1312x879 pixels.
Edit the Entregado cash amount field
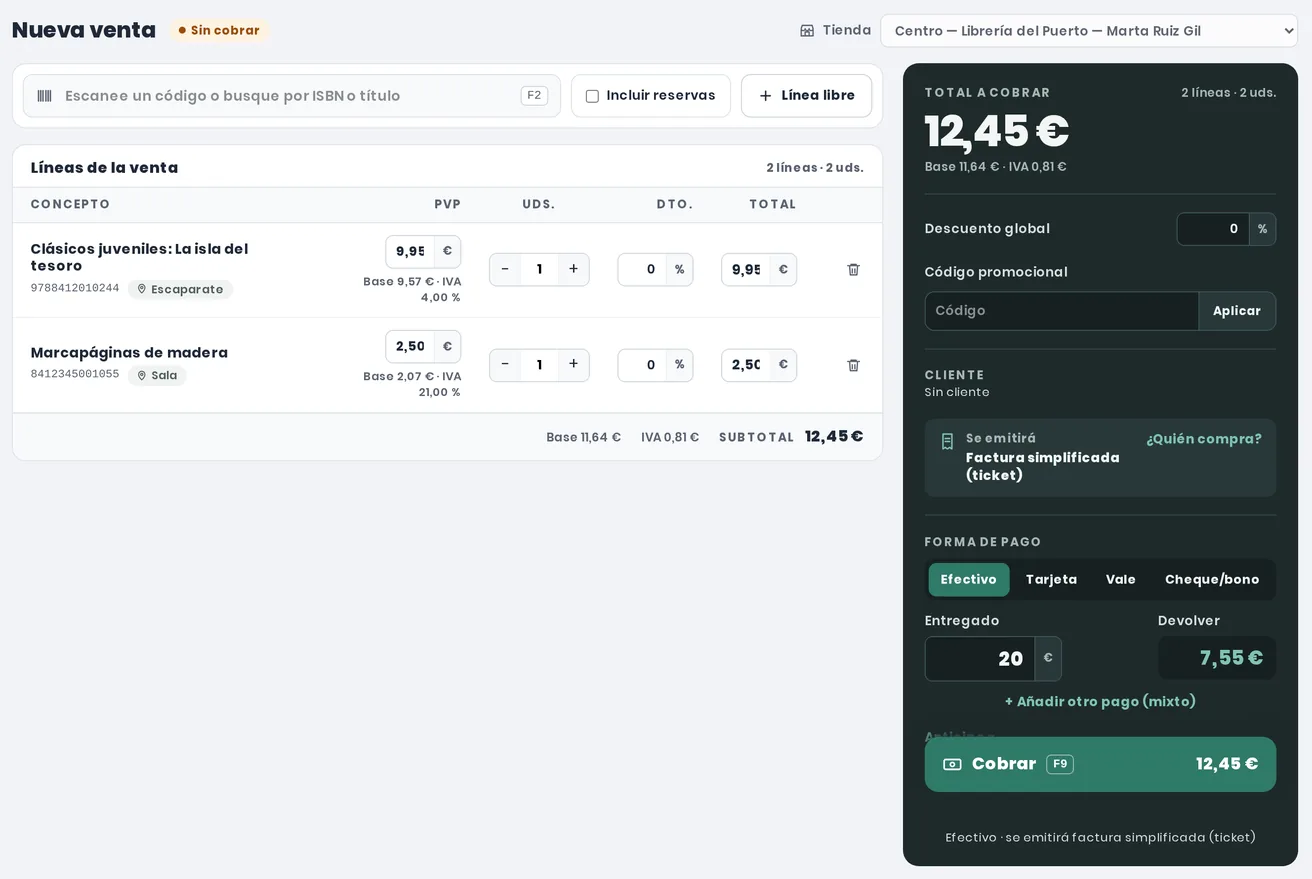[980, 659]
